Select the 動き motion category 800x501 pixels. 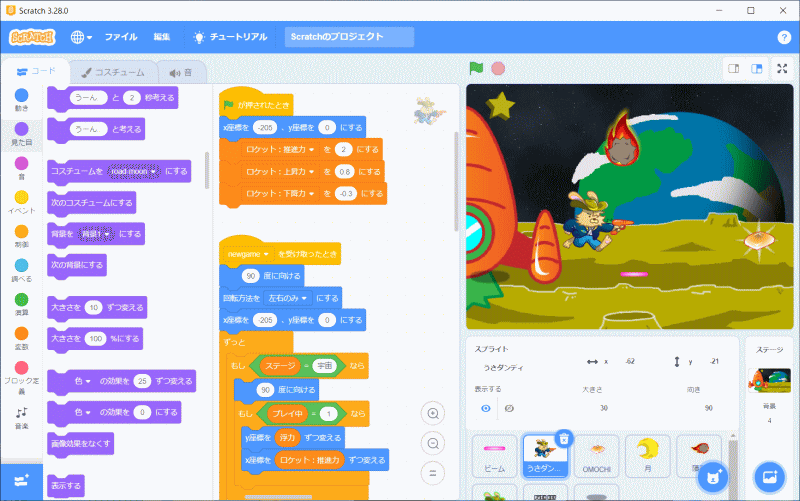point(21,100)
